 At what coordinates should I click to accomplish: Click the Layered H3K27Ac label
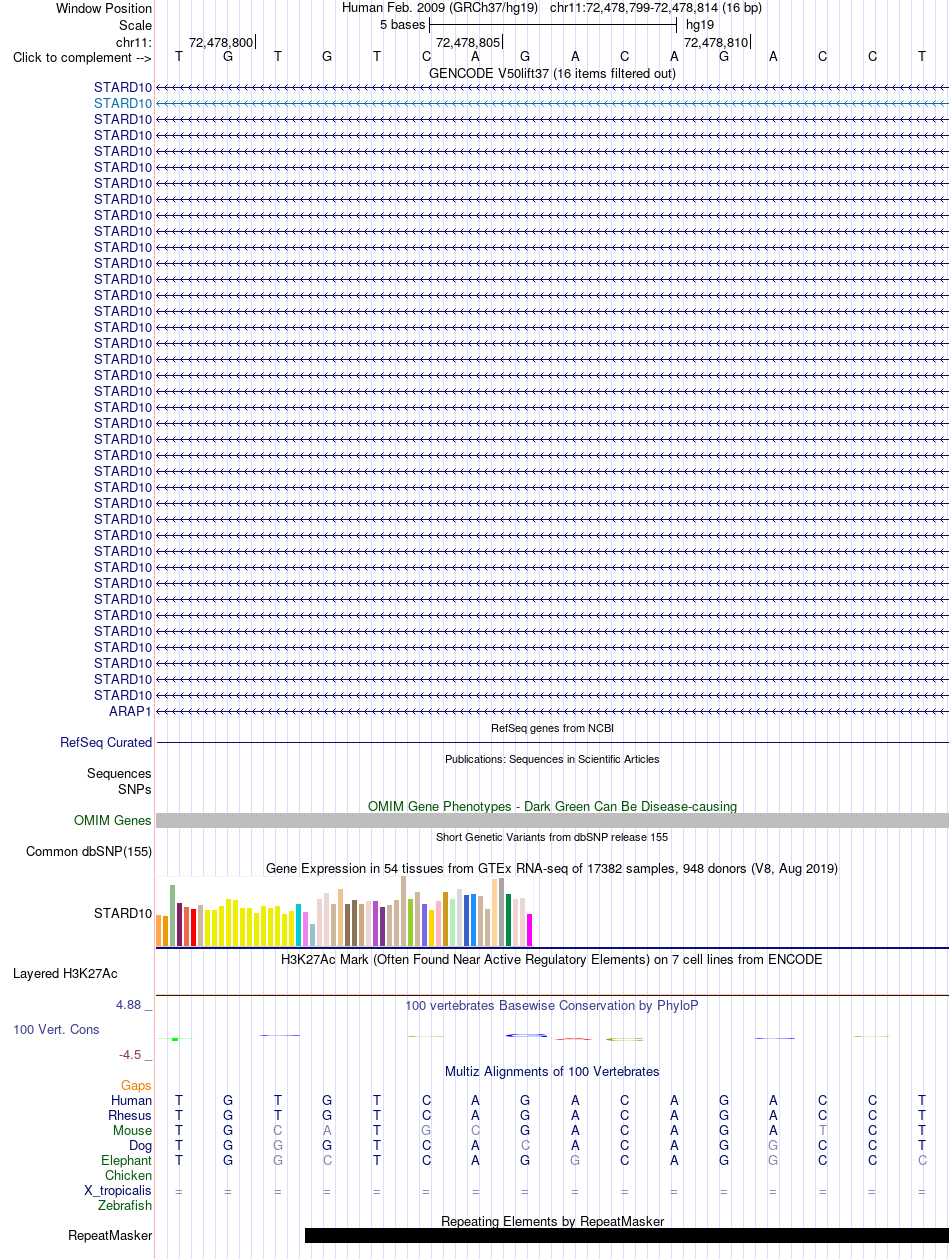coord(65,973)
